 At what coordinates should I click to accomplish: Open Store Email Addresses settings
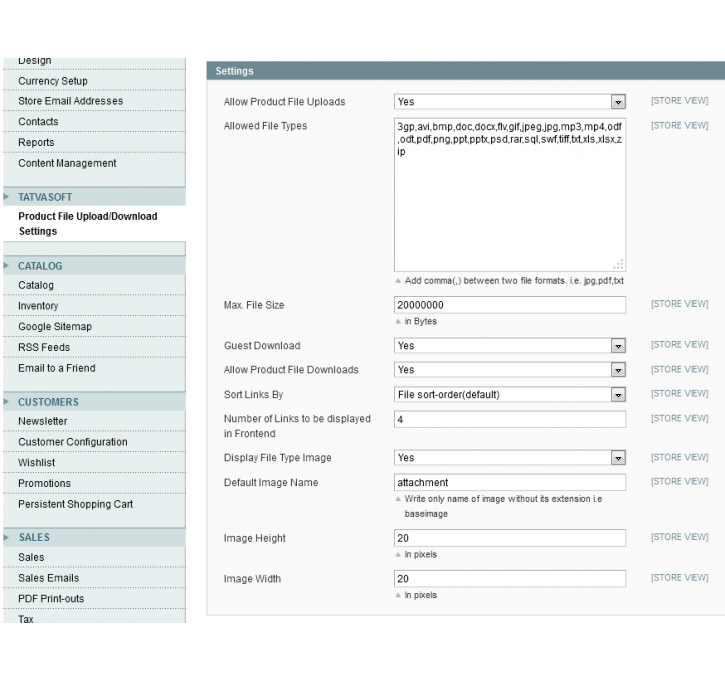70,101
